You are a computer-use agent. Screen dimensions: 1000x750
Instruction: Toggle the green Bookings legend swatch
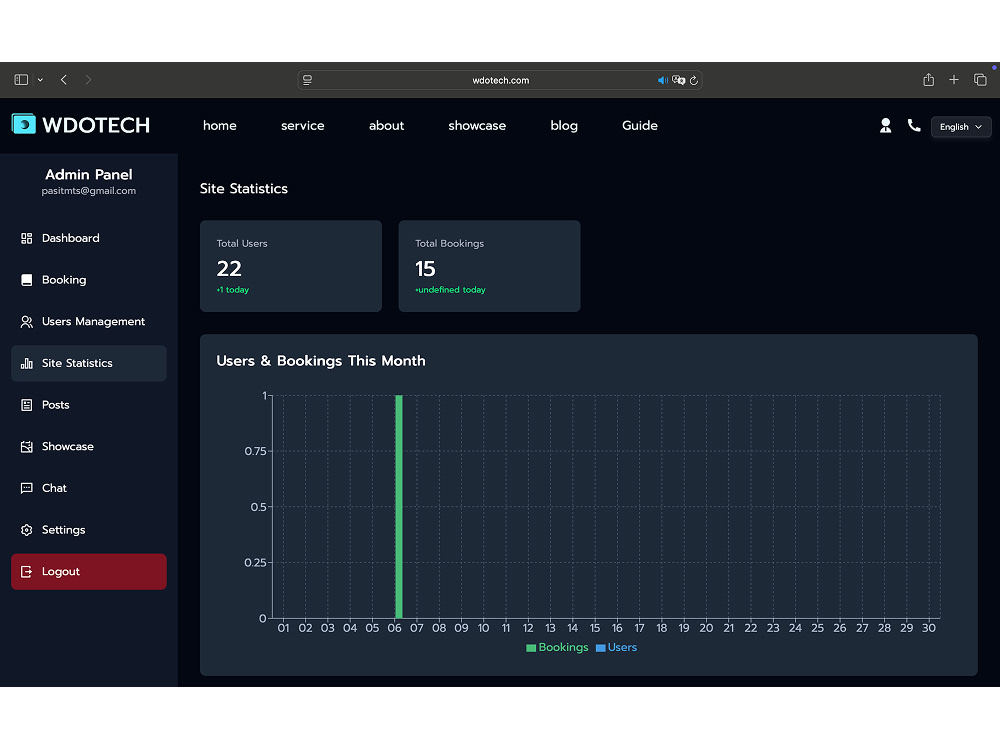[x=531, y=648]
